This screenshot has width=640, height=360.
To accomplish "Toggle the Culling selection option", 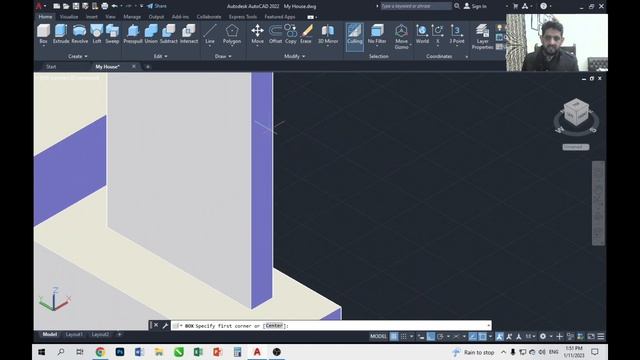I will [354, 37].
